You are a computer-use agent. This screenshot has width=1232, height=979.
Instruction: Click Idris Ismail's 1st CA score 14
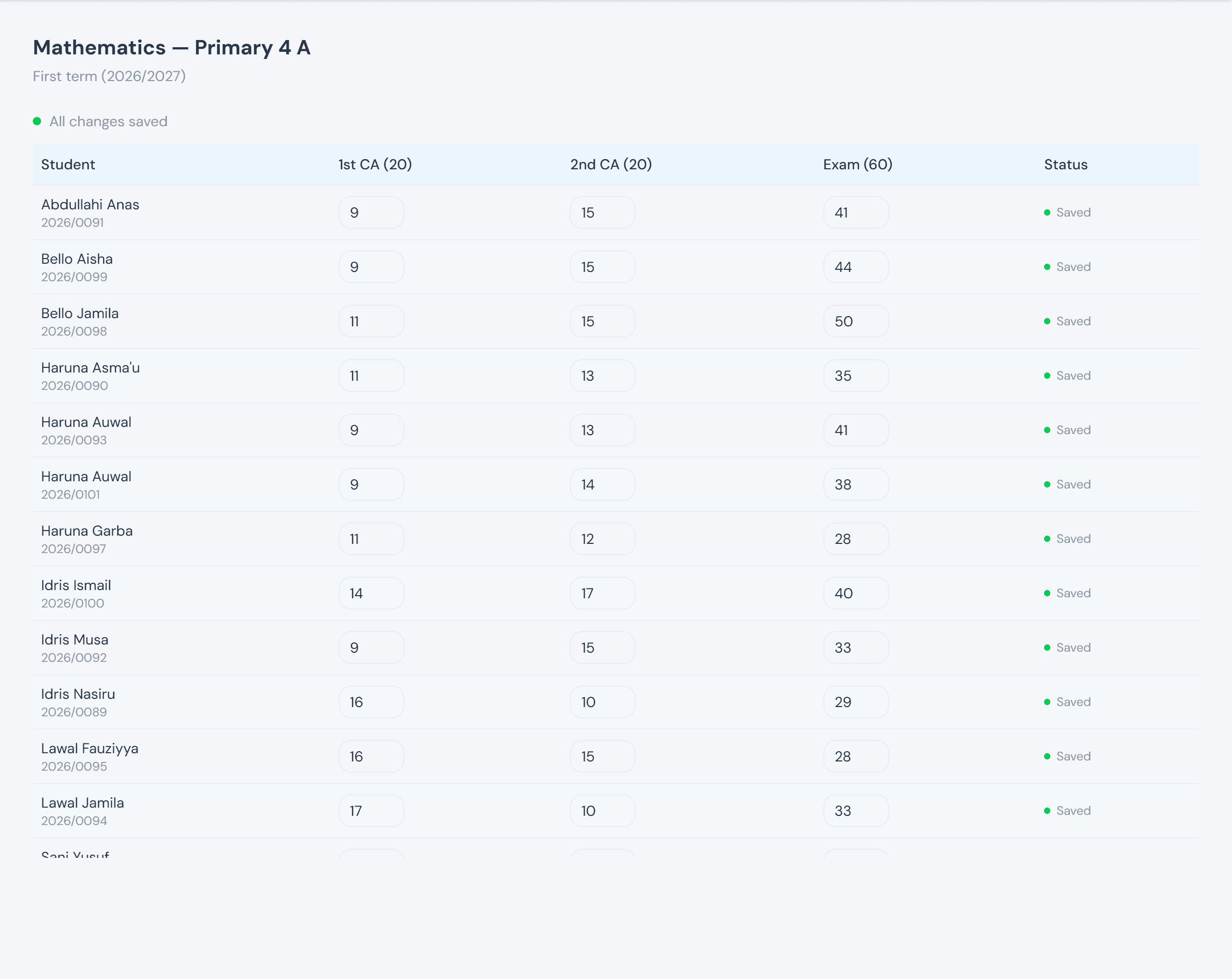[x=372, y=593]
